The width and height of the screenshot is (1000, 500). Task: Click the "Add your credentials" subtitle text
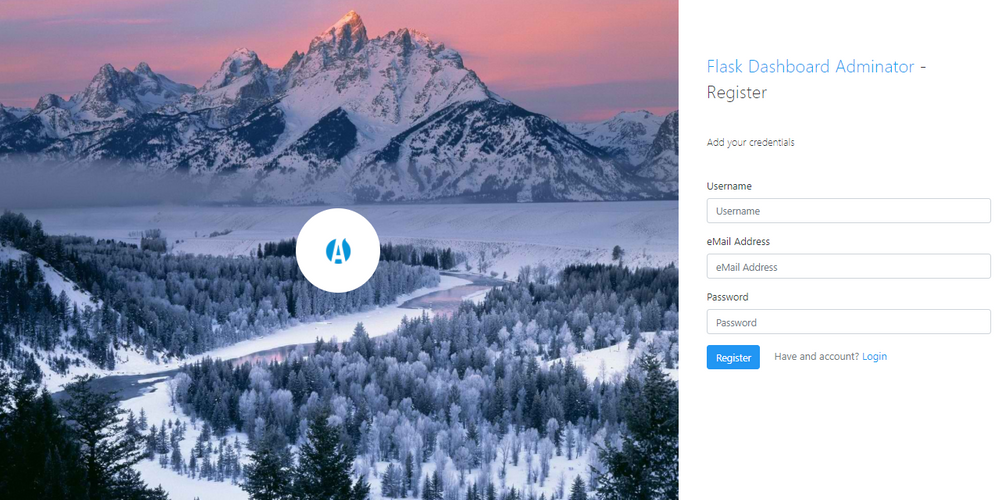coord(750,143)
